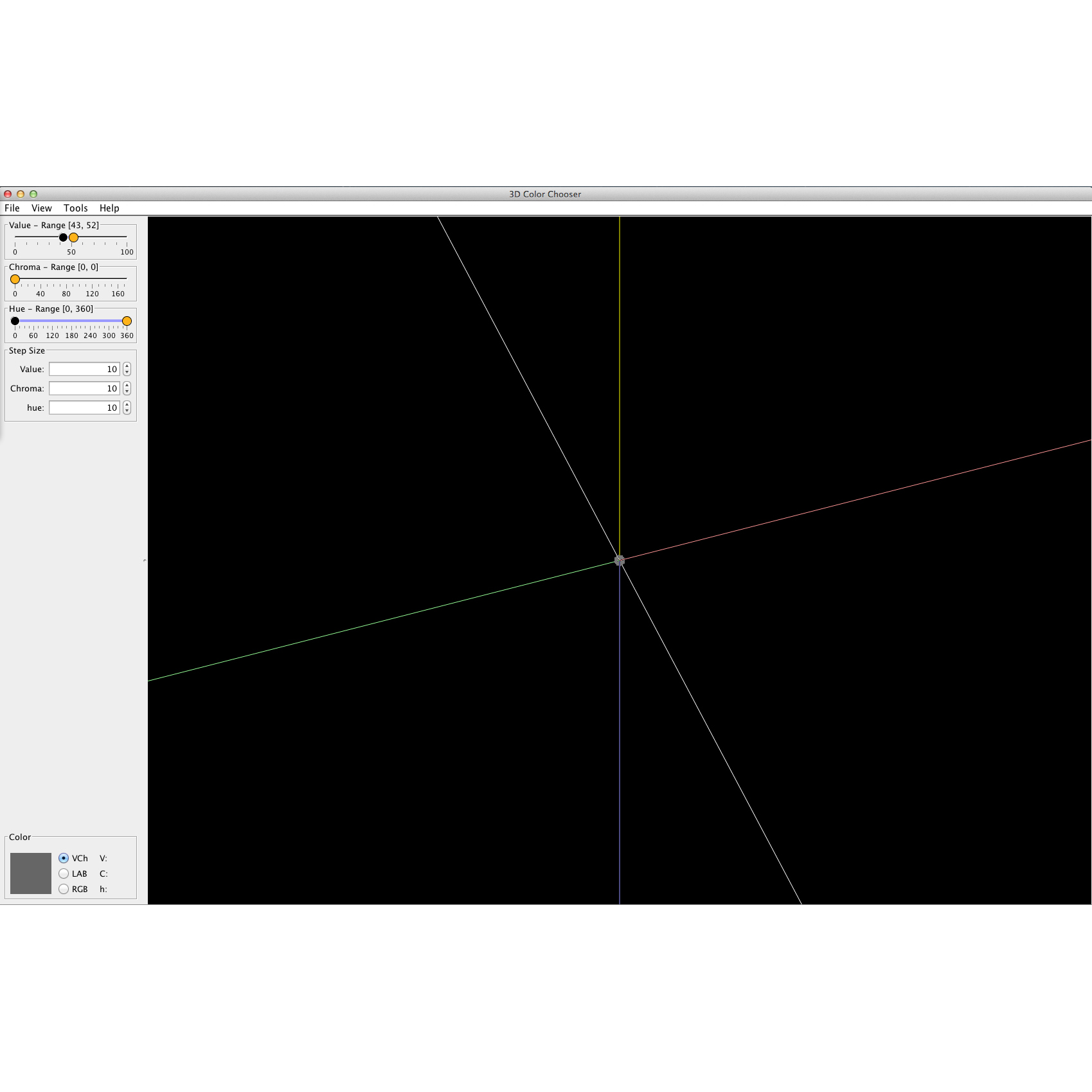
Task: Click the orange upper Hue range handle
Action: point(127,321)
